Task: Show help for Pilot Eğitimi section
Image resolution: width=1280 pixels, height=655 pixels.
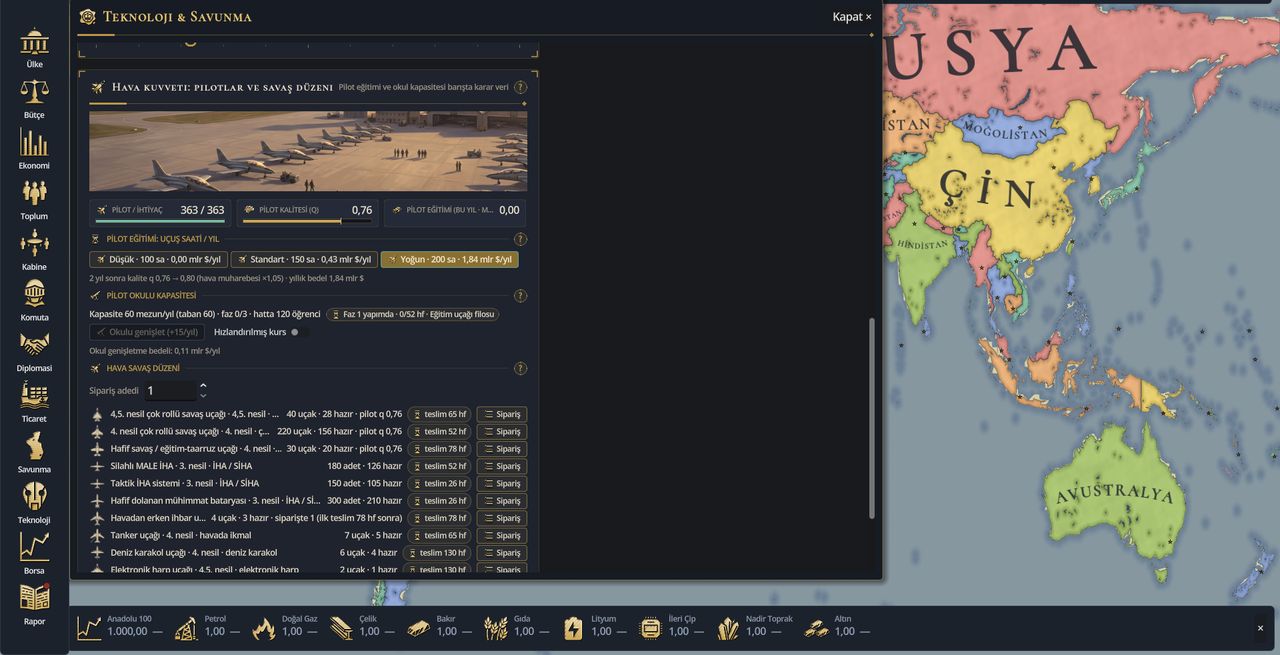Action: [520, 239]
